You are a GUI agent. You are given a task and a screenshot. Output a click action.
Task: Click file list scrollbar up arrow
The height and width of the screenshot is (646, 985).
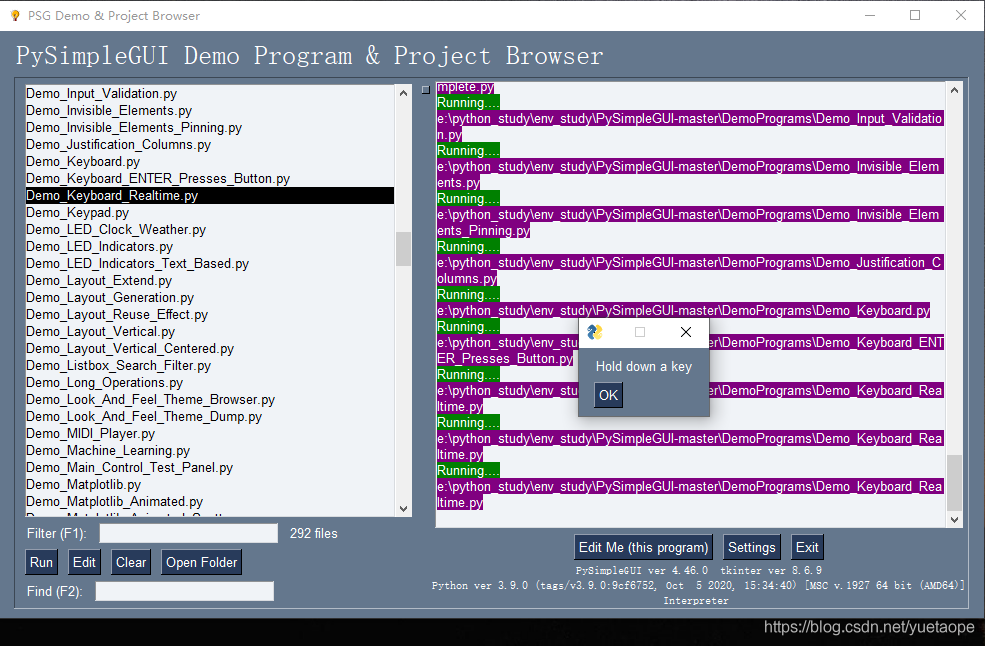click(403, 93)
